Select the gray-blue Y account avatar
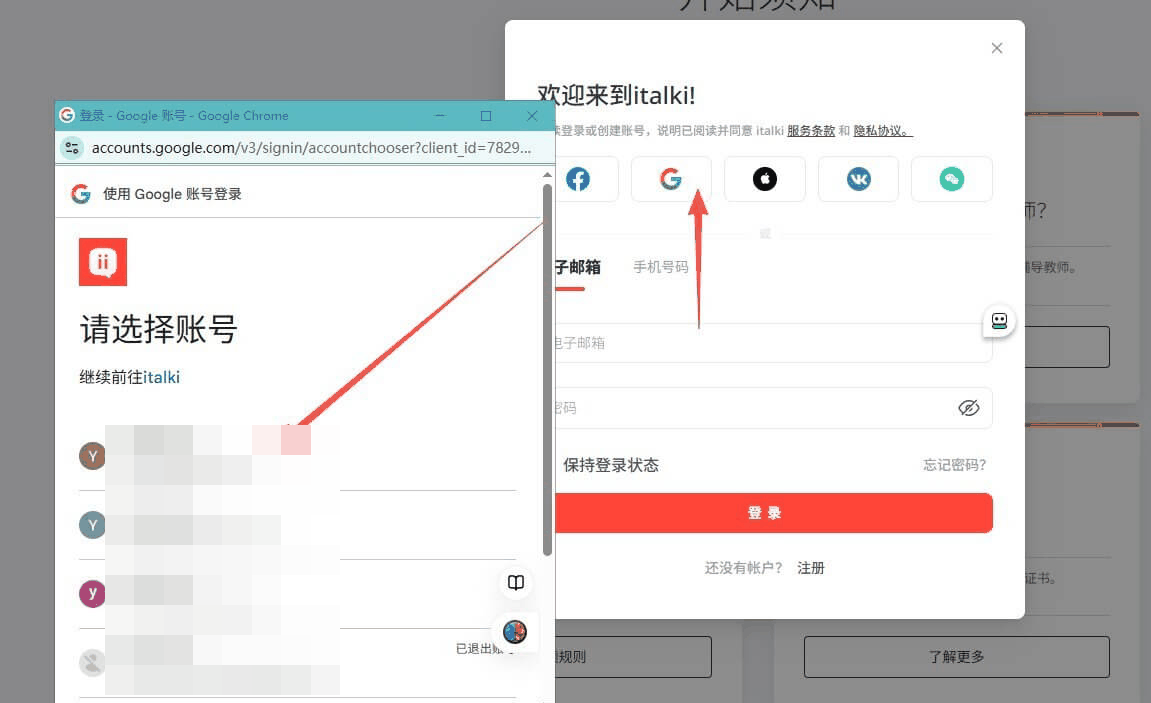Image resolution: width=1151 pixels, height=703 pixels. coord(92,525)
